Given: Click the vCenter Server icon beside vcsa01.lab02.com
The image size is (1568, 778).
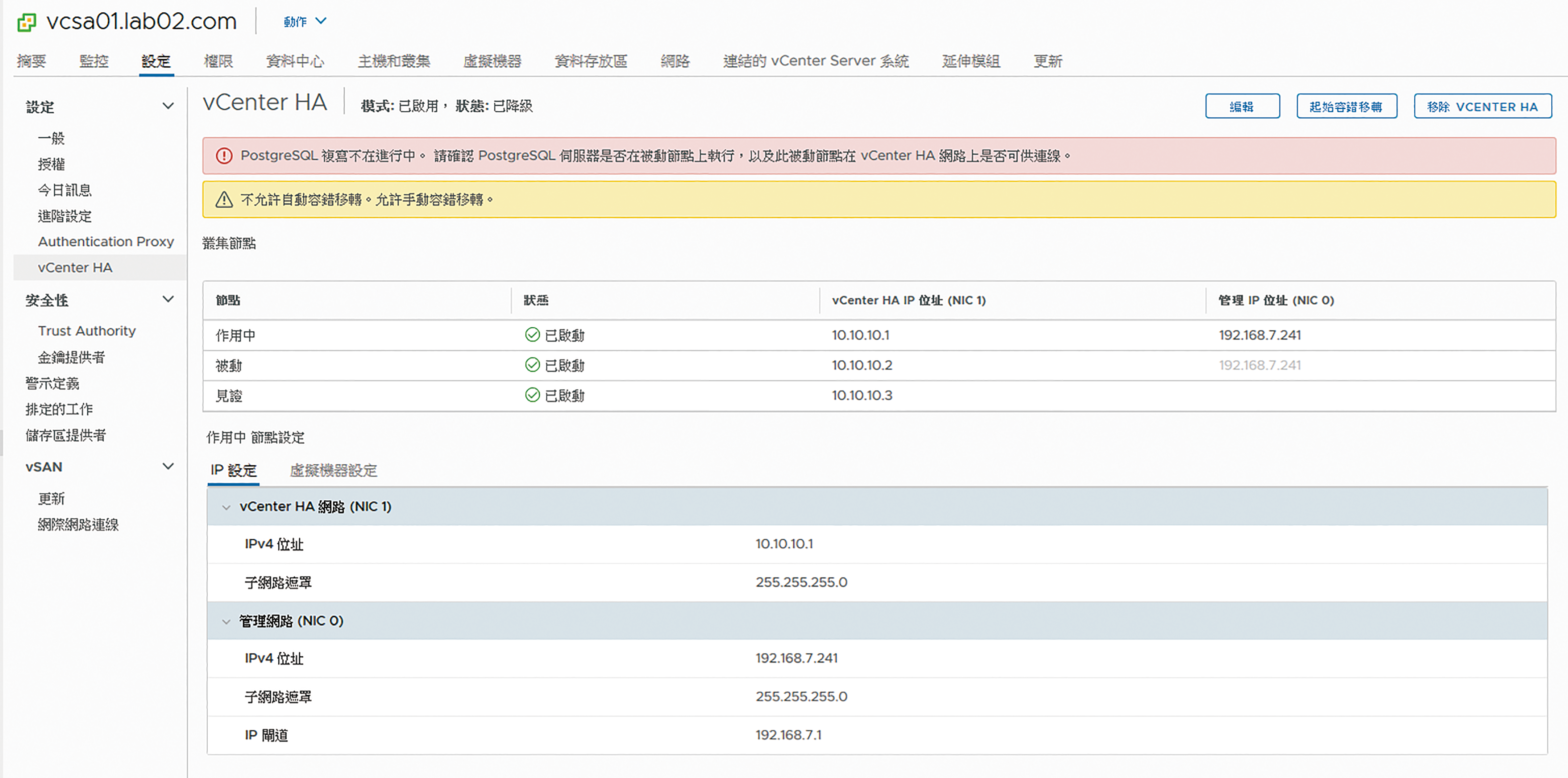Looking at the screenshot, I should point(27,23).
